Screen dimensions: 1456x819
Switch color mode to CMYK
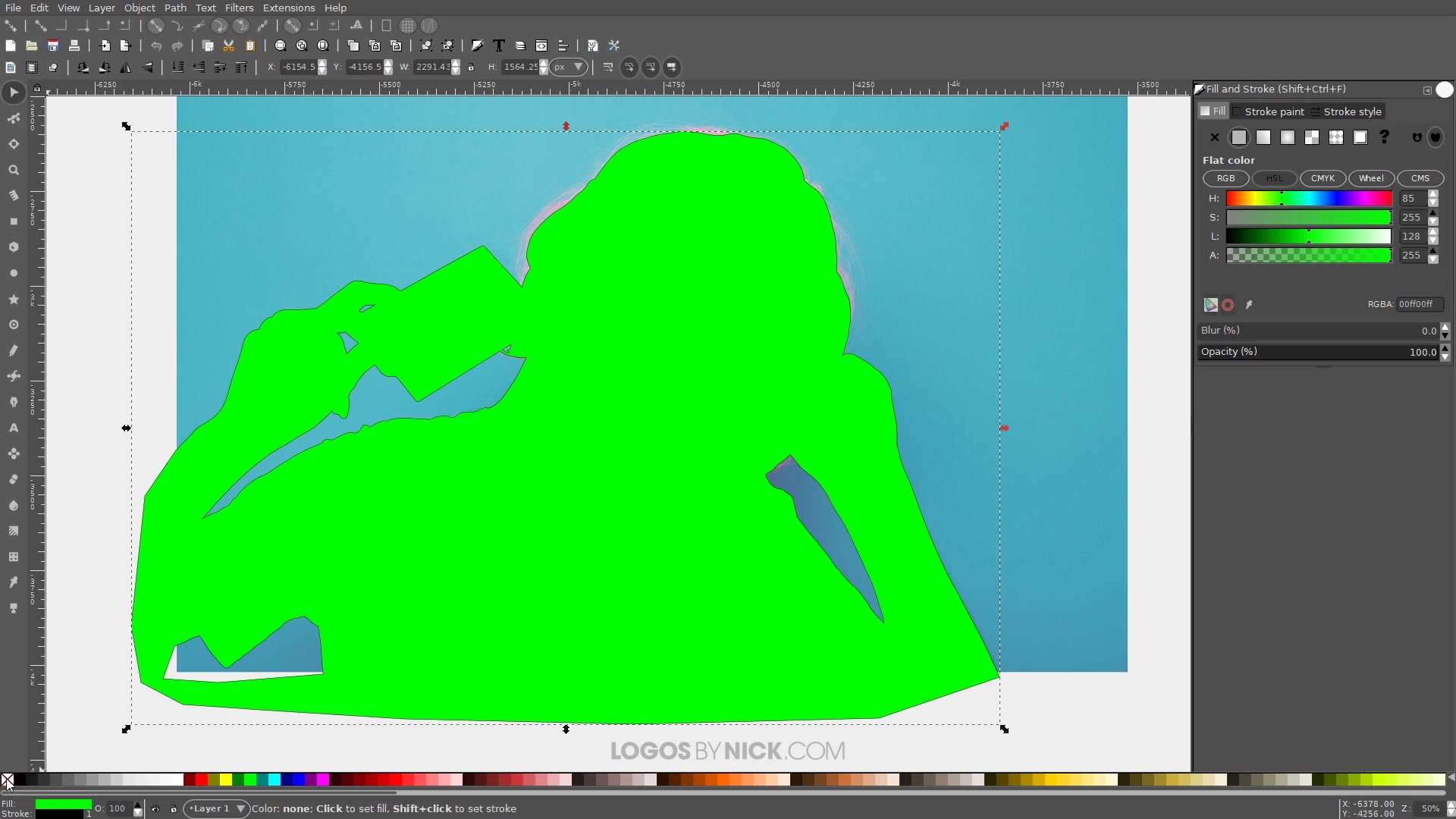point(1323,178)
